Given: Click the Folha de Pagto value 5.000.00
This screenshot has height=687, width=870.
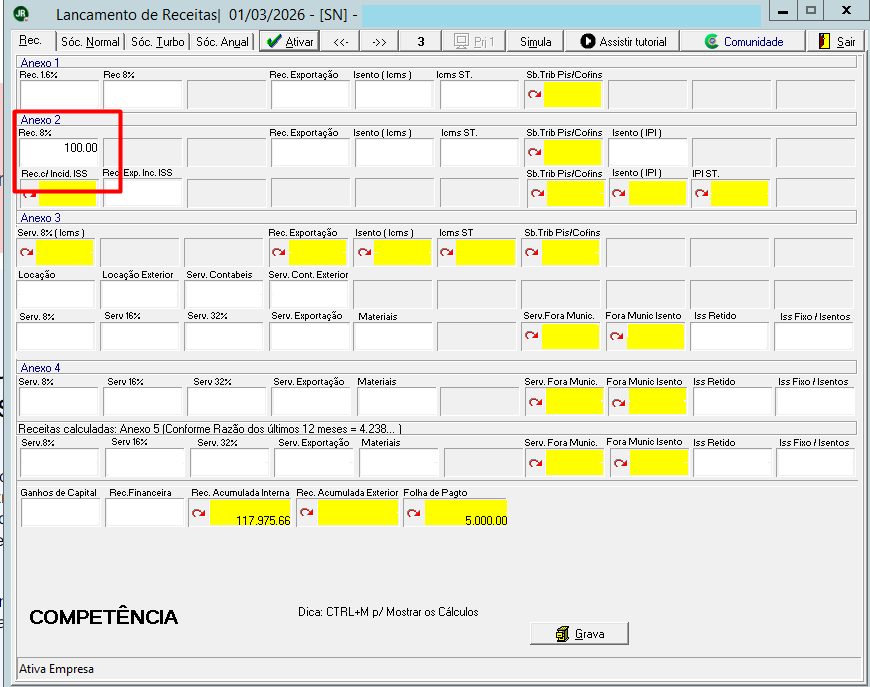Looking at the screenshot, I should [x=486, y=521].
